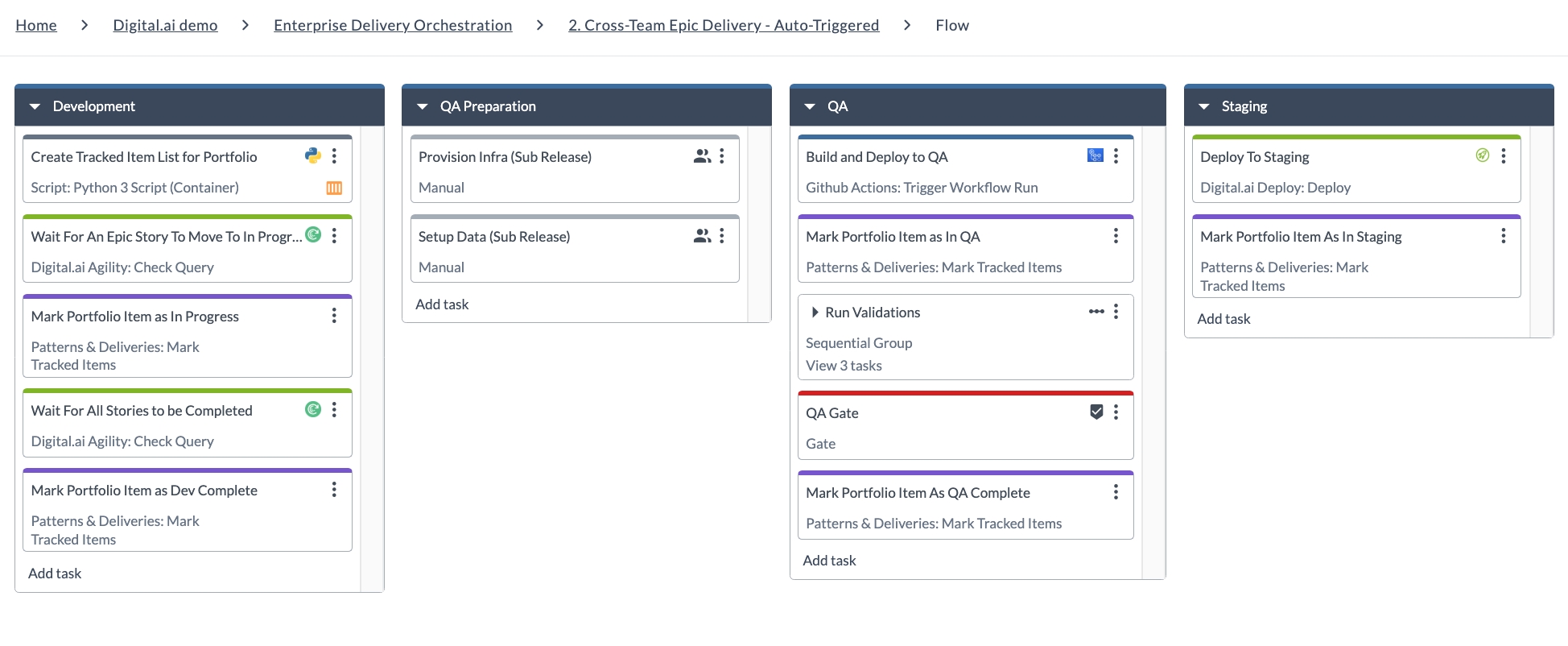Open kebab menu of Deploy To Staging task
1568x646 pixels.
click(1504, 156)
